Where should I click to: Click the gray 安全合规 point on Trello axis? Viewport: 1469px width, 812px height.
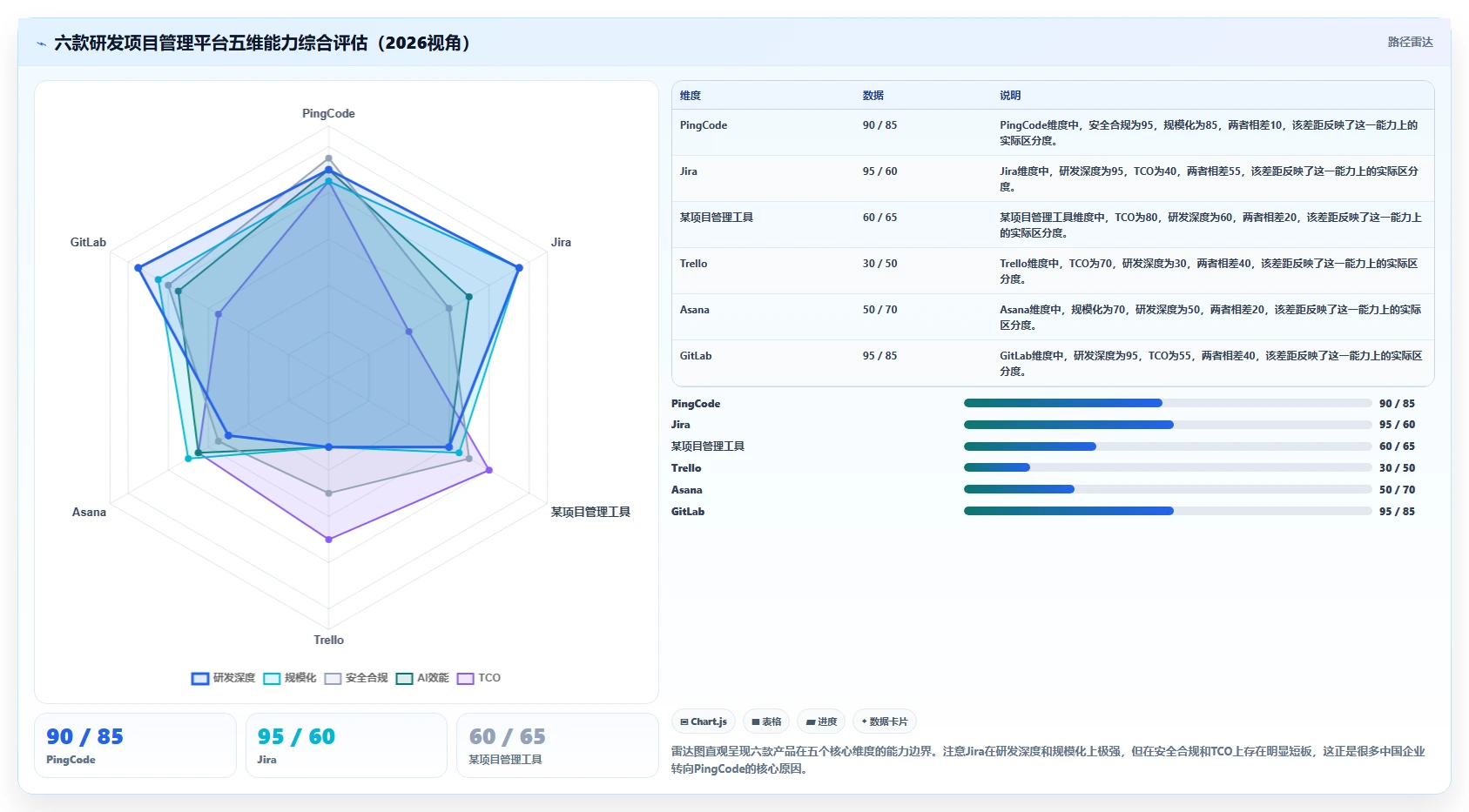pyautogui.click(x=328, y=493)
